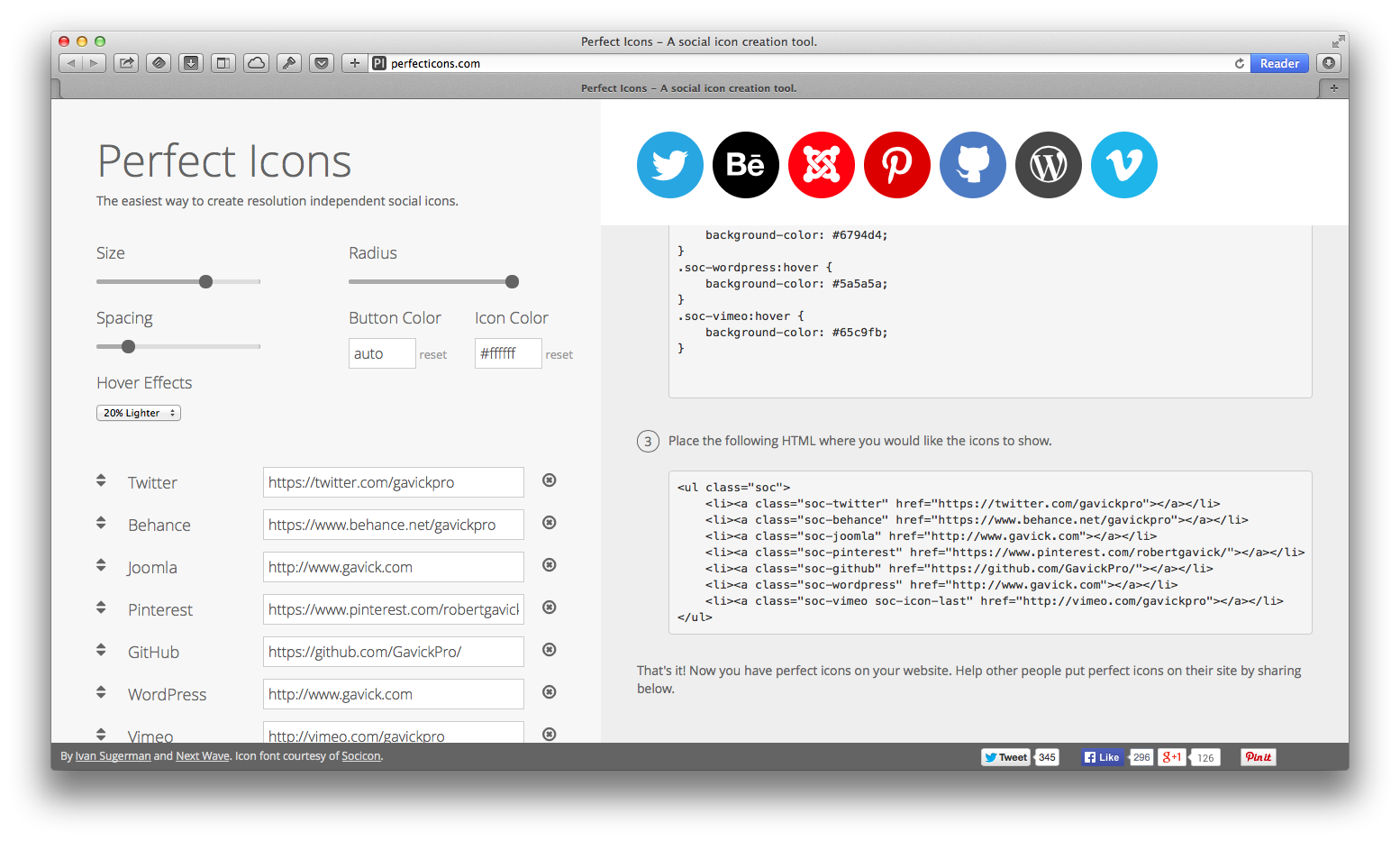The image size is (1400, 841).
Task: Open the Socicon link in footer
Action: click(360, 756)
